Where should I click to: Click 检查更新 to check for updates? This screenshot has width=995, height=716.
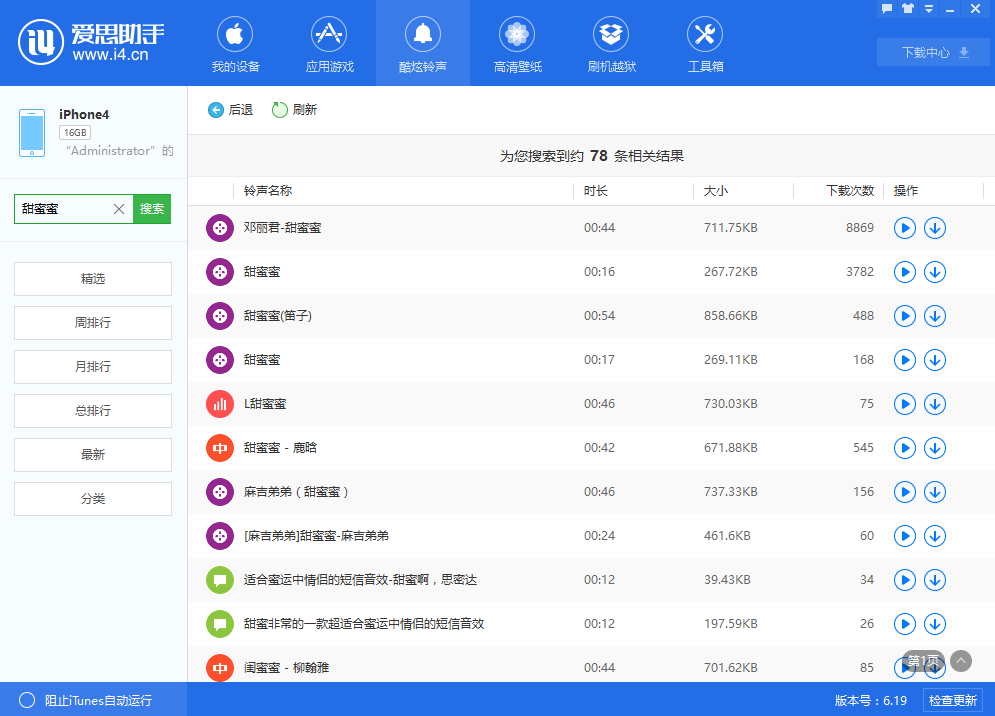point(952,700)
